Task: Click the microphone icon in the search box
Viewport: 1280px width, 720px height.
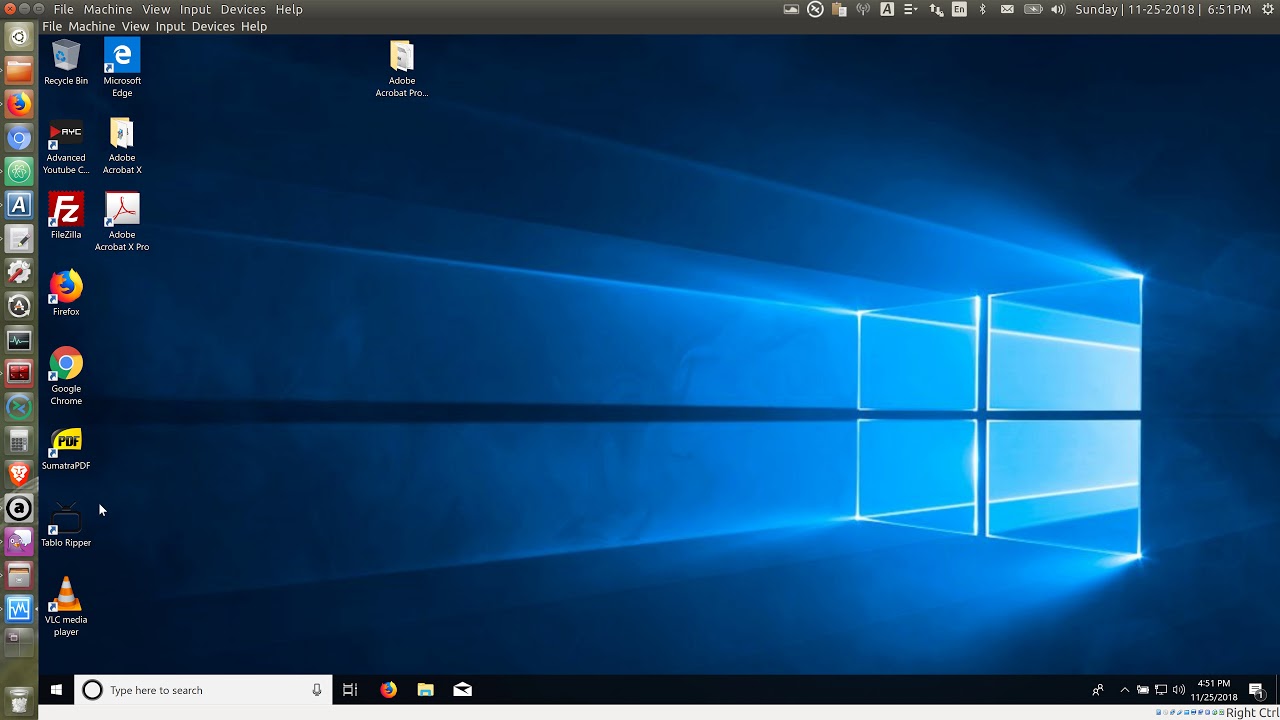Action: tap(317, 690)
